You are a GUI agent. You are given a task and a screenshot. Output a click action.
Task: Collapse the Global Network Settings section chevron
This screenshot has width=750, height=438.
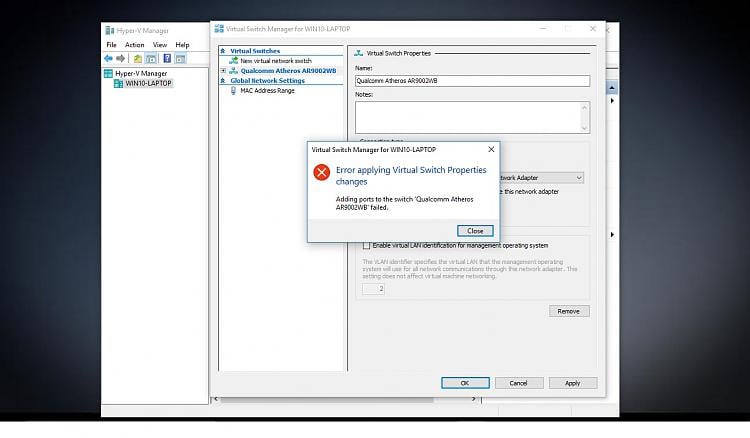click(222, 80)
